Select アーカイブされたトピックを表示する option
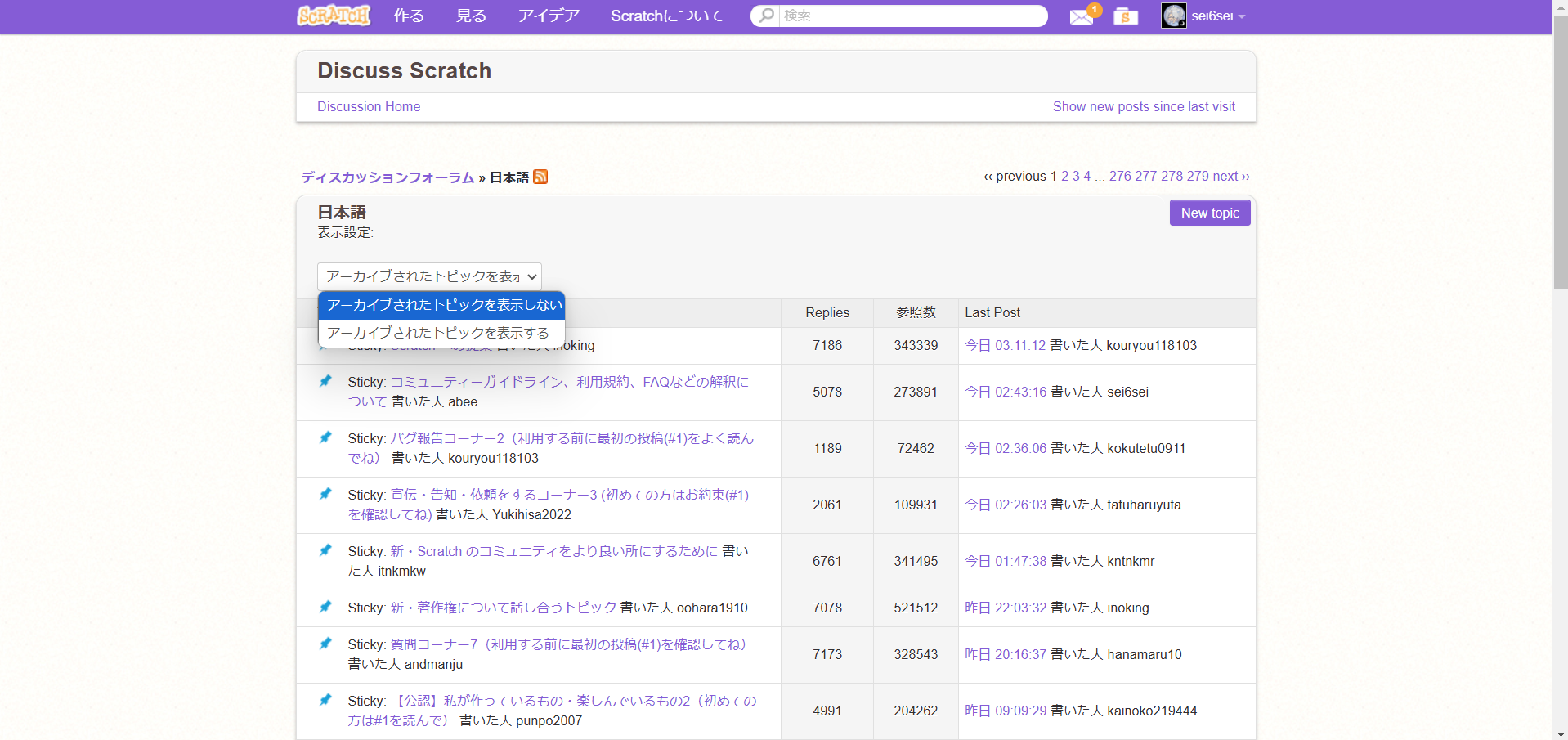Viewport: 1568px width, 740px height. 438,333
